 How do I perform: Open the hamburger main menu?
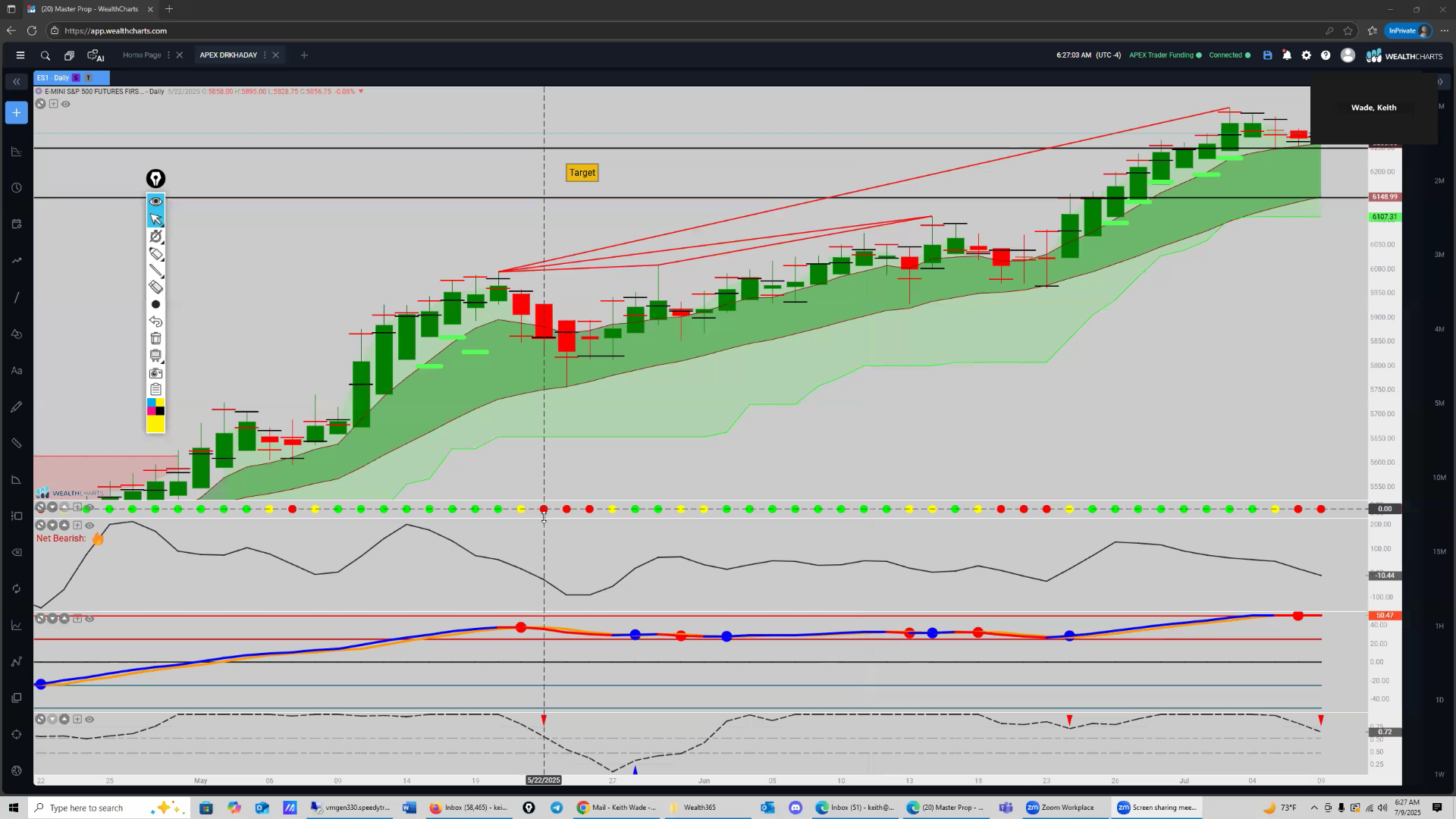[x=20, y=55]
